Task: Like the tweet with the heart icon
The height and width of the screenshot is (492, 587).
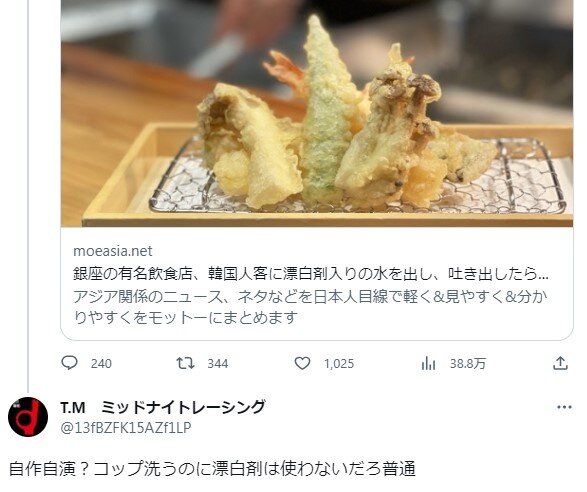Action: [302, 363]
